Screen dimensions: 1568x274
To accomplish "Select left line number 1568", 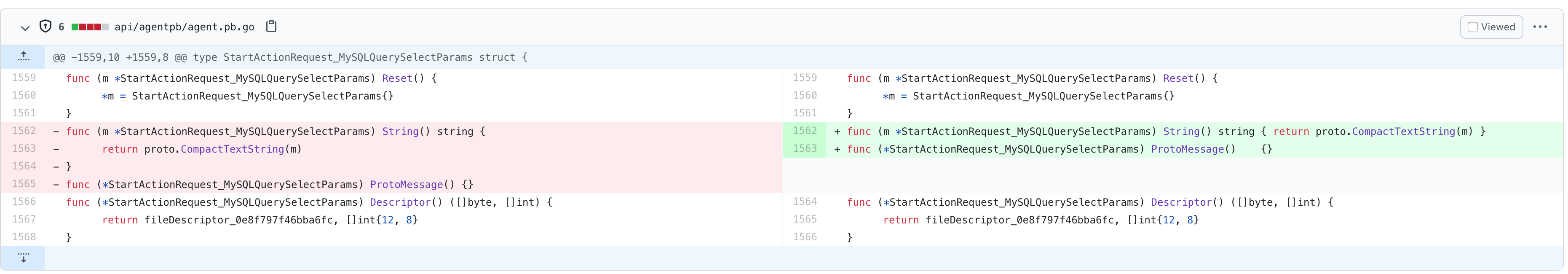I will (x=24, y=237).
